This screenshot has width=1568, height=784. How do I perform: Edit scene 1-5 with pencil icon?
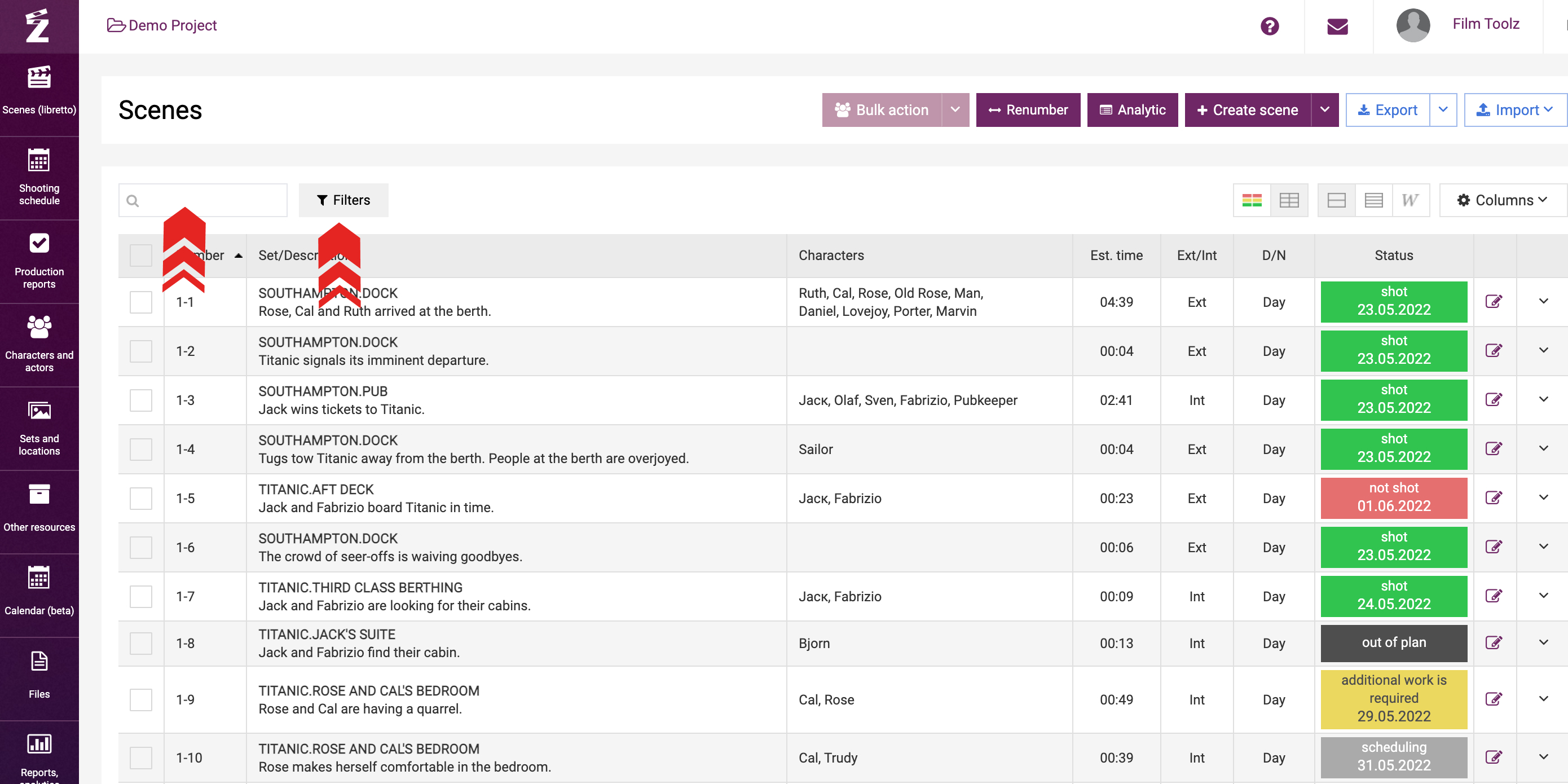[1493, 497]
